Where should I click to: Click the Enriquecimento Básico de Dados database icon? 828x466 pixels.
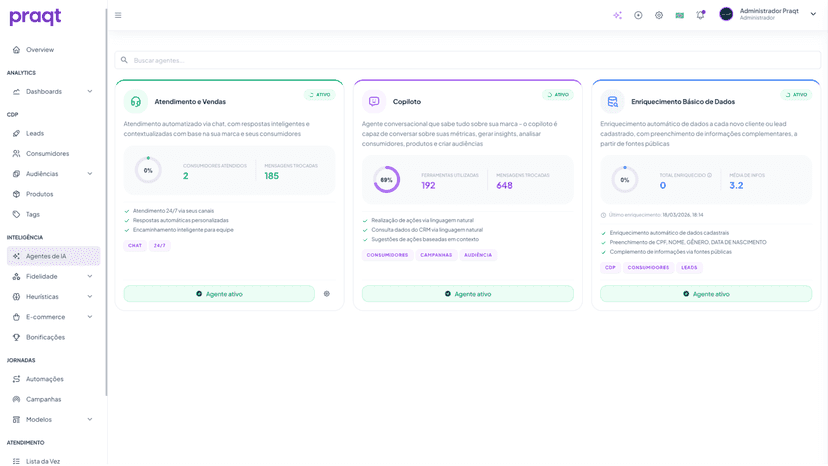(613, 101)
